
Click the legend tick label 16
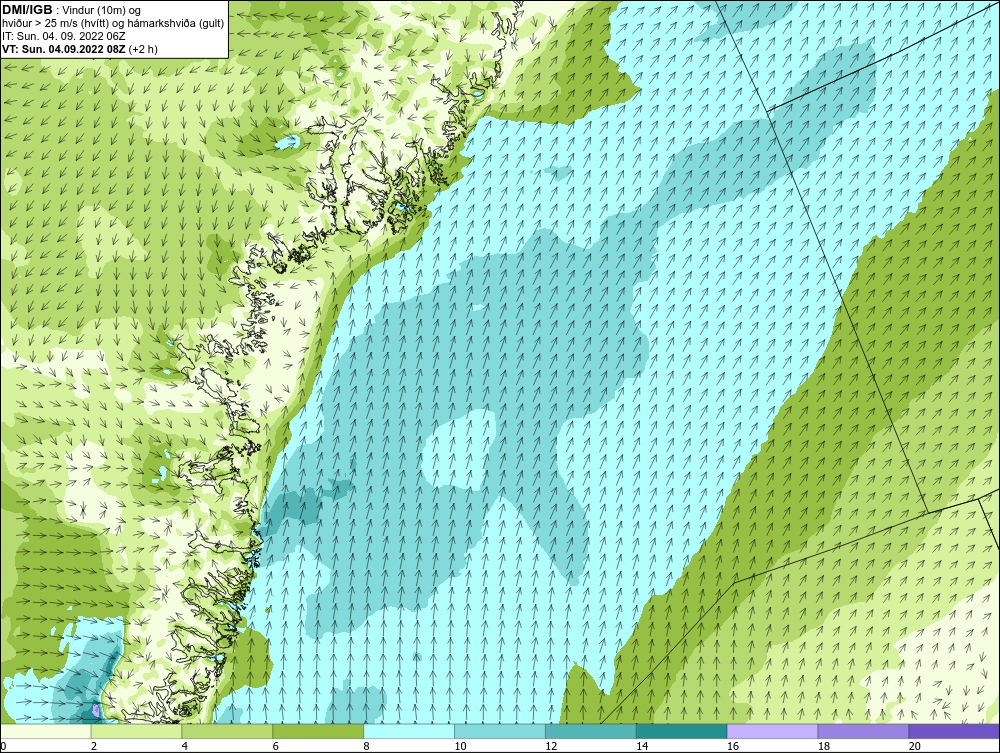click(733, 746)
